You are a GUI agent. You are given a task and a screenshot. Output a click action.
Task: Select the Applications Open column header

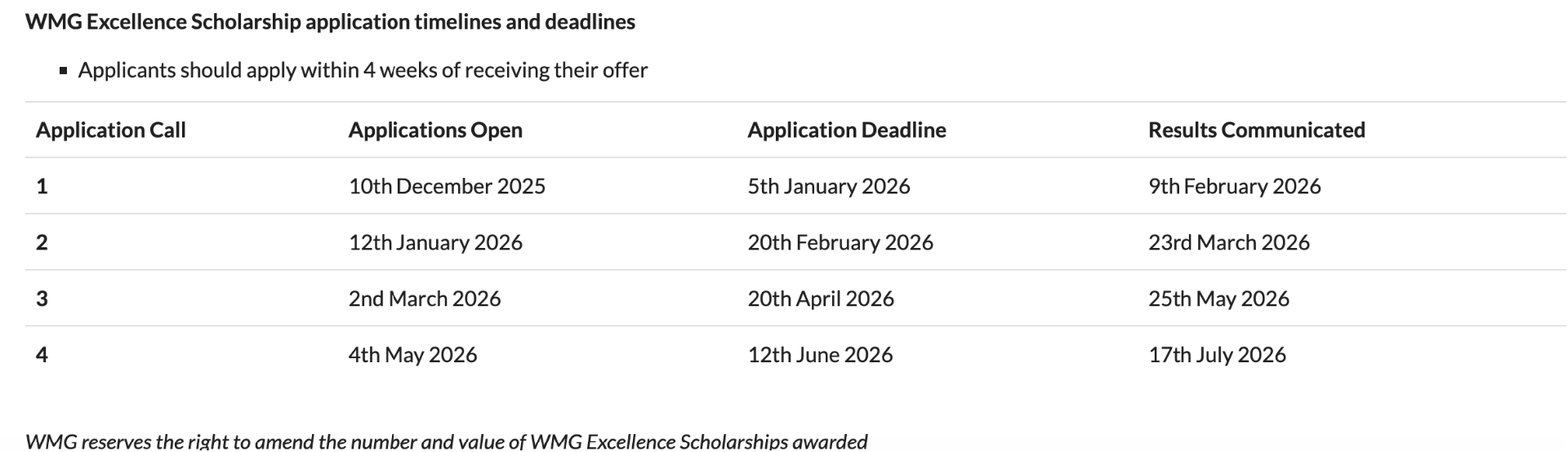(x=435, y=130)
